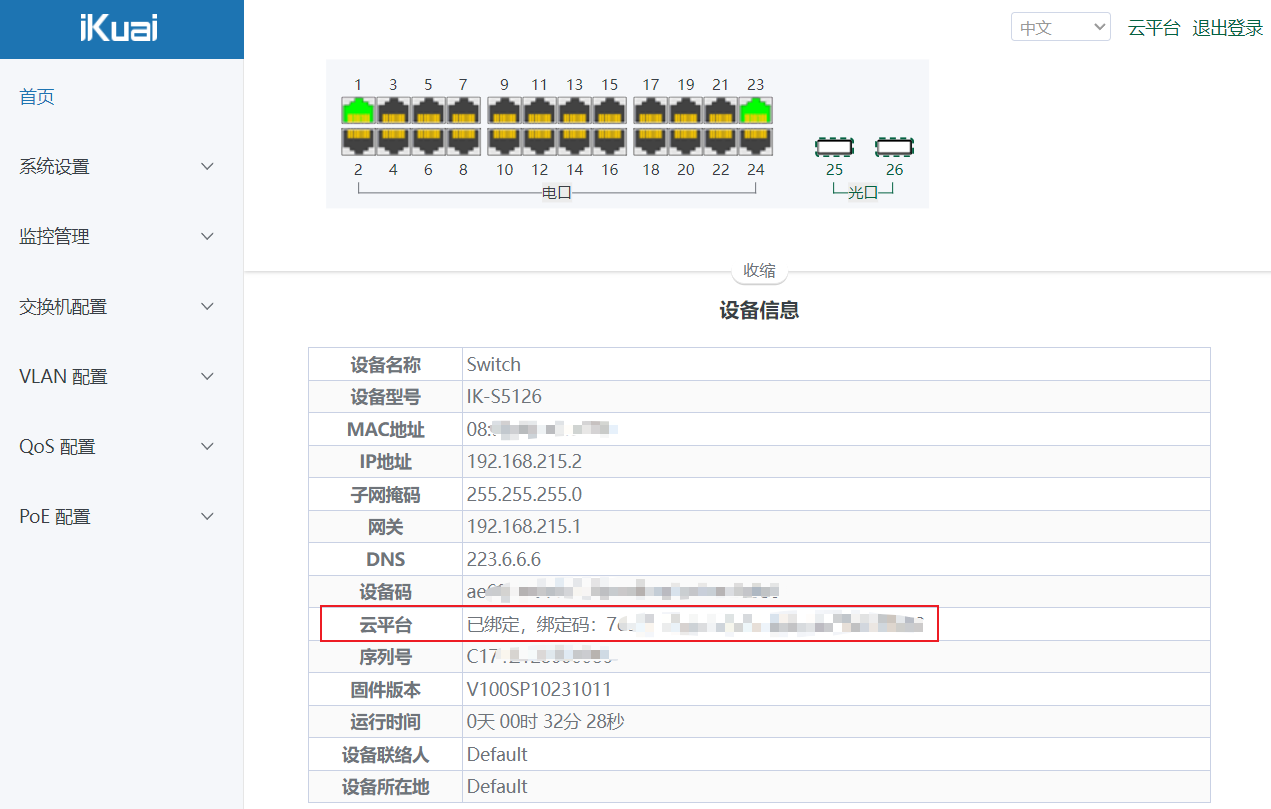The height and width of the screenshot is (809, 1271).
Task: Select port 14 icon
Action: pyautogui.click(x=574, y=141)
